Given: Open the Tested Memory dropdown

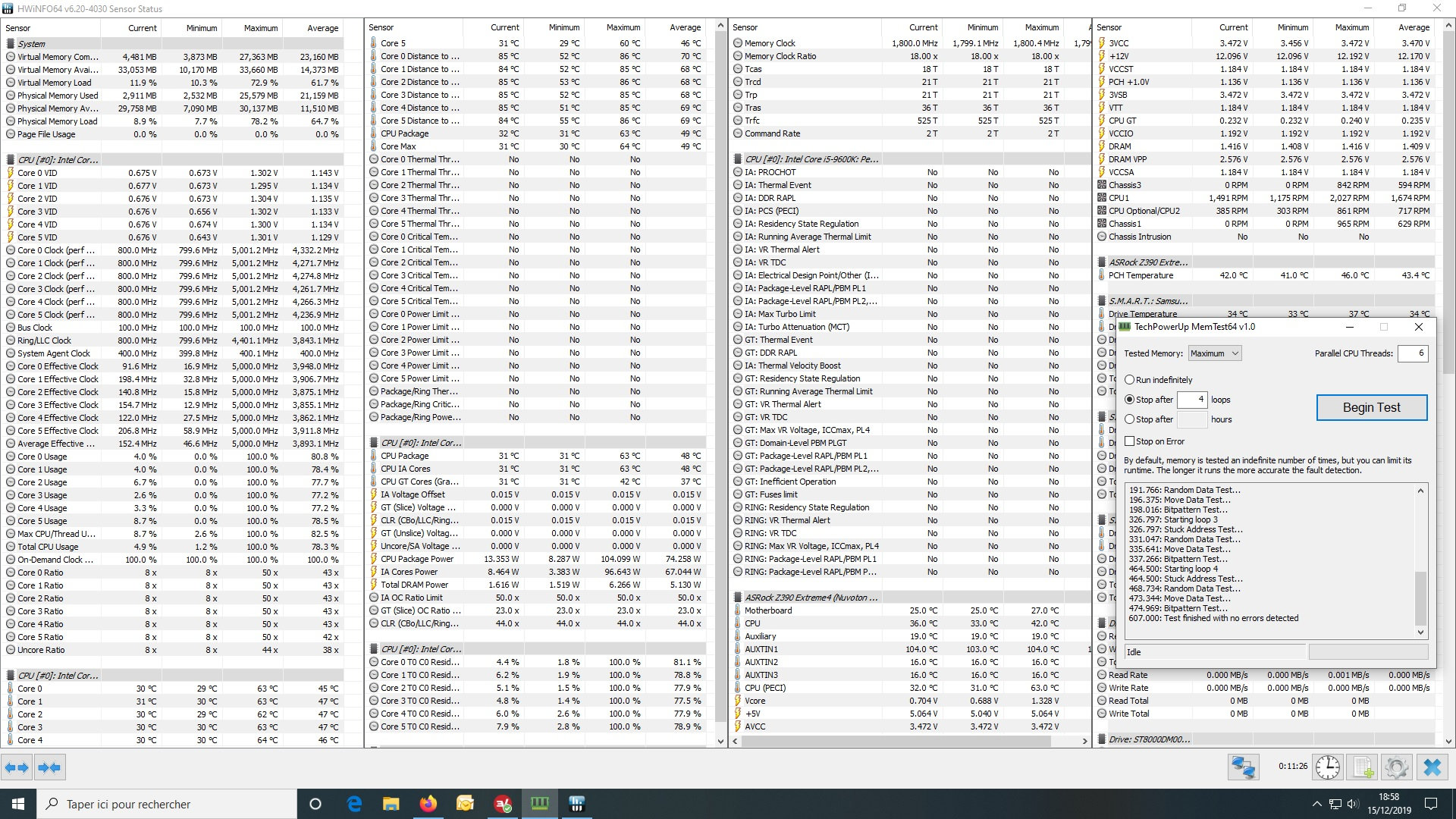Looking at the screenshot, I should coord(1213,353).
